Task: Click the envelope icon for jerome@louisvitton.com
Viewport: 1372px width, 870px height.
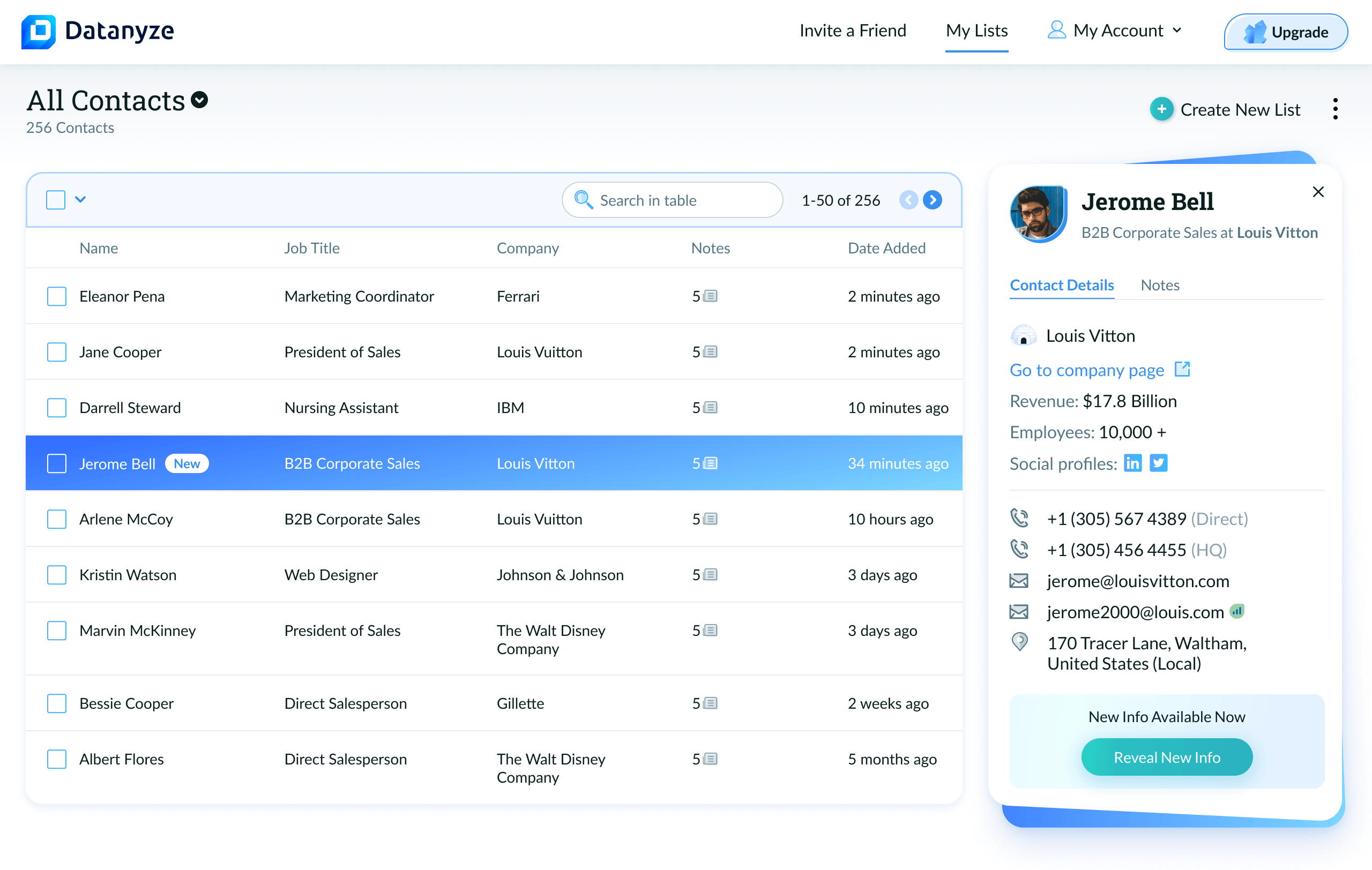Action: [x=1019, y=581]
